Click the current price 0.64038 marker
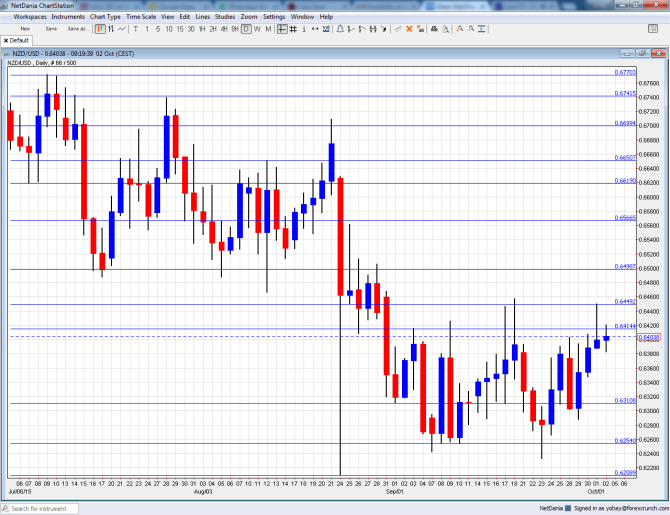This screenshot has height=515, width=670. pyautogui.click(x=649, y=337)
